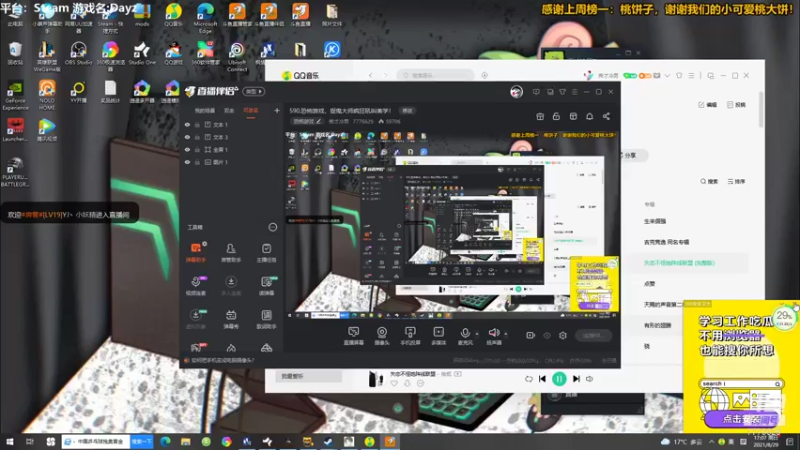This screenshot has height=450, width=800.
Task: Toggle the lock on the 图片 1 layer
Action: [x=197, y=162]
